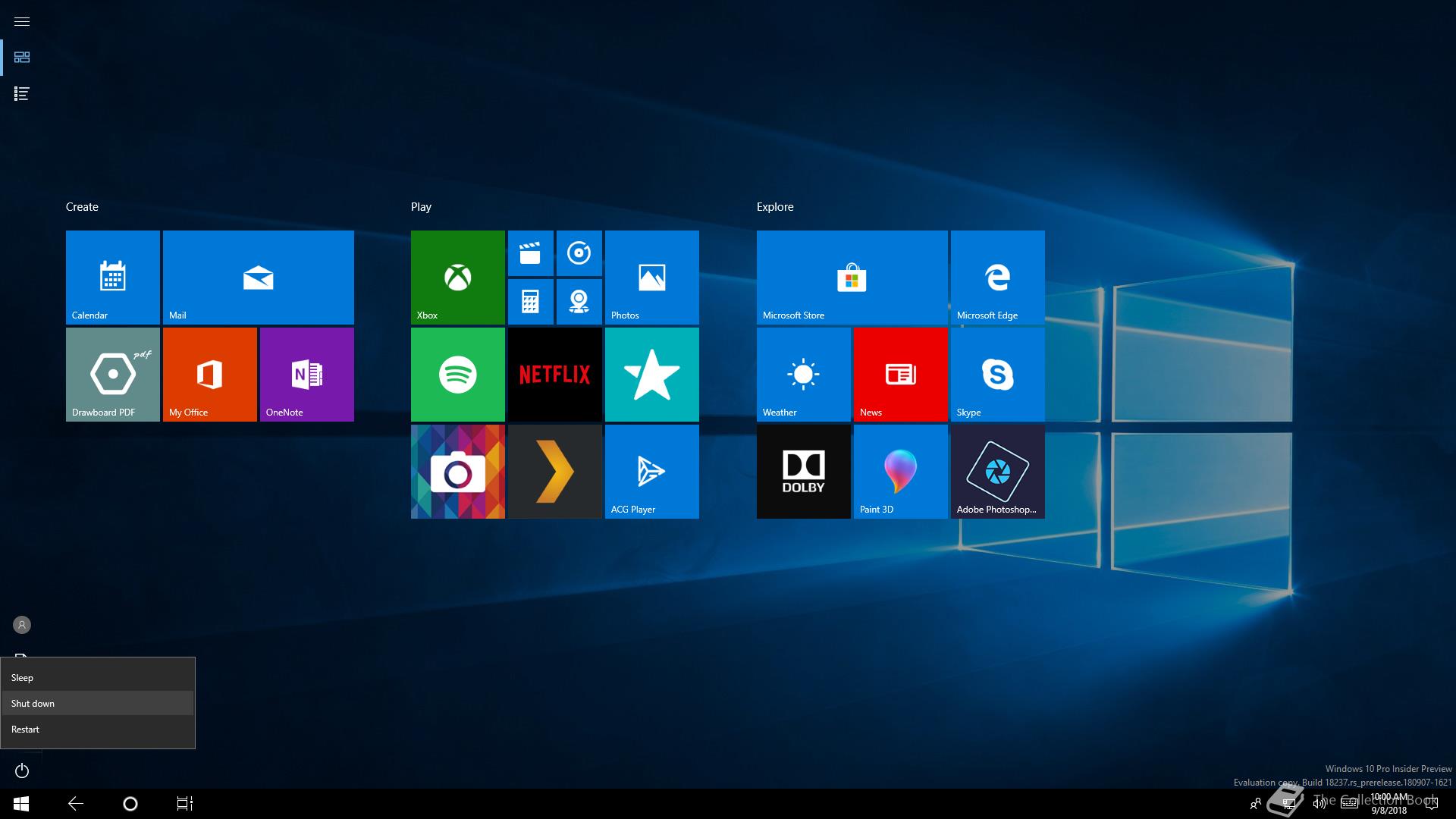Screen dimensions: 1456x819
Task: Click the Explore group heading
Action: tap(775, 207)
